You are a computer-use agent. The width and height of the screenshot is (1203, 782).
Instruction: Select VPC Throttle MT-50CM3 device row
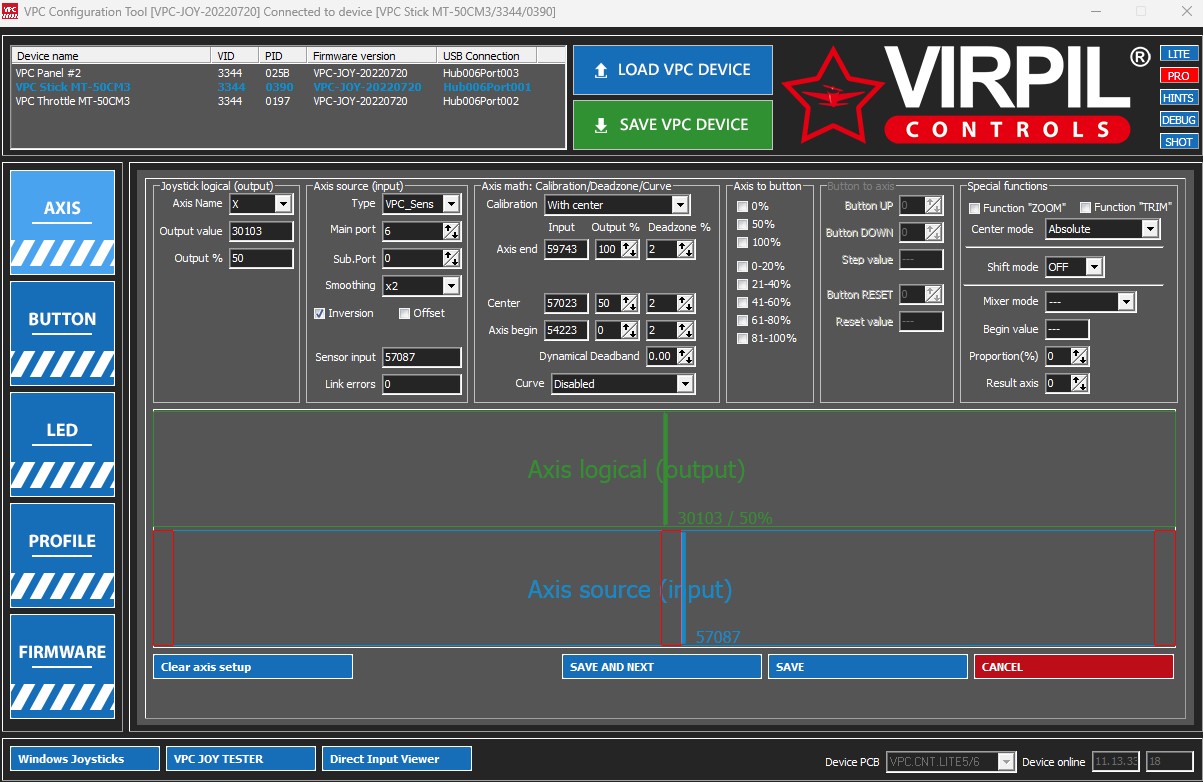coord(286,101)
